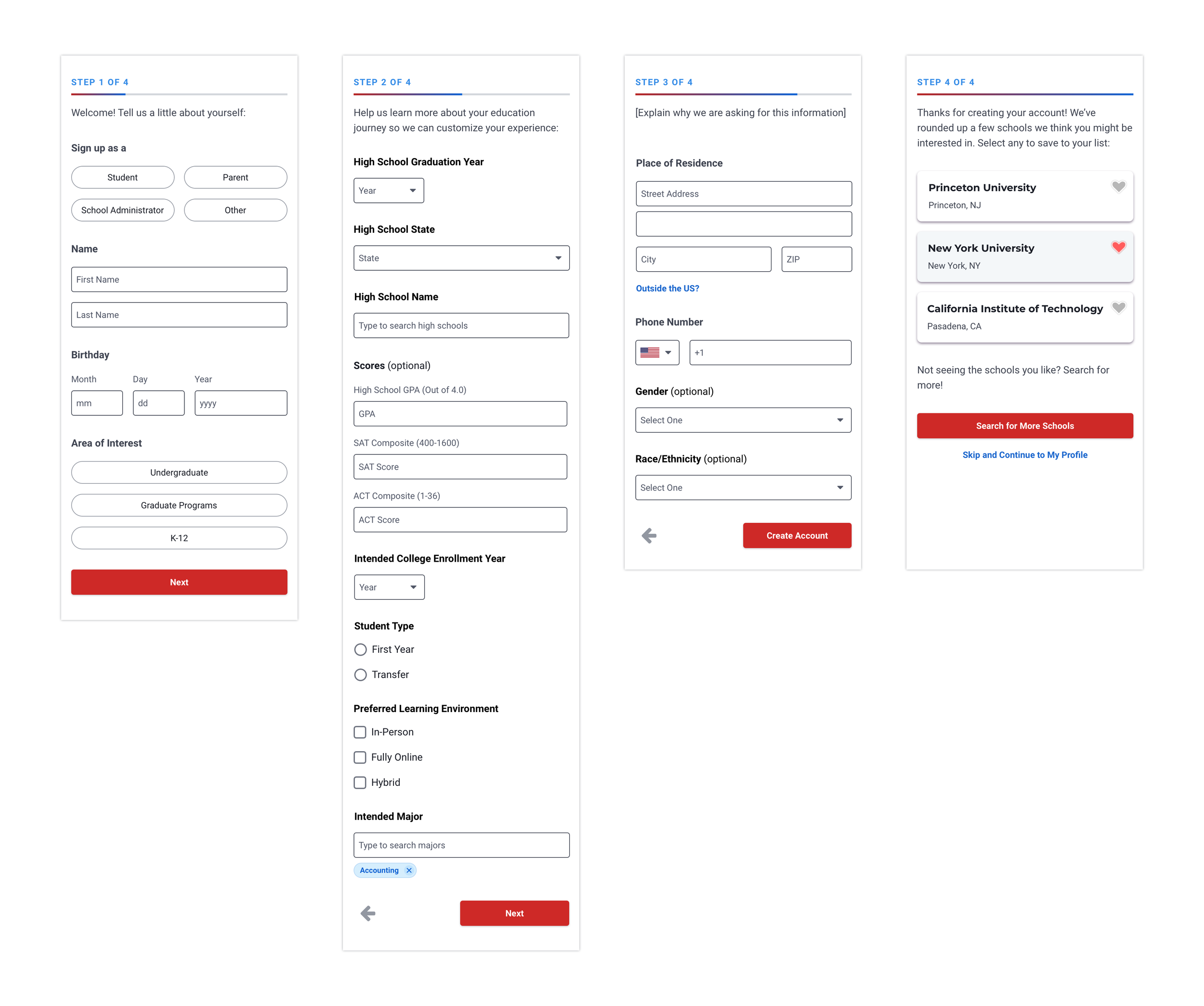This screenshot has height=1006, width=1204.
Task: Open Race/Ethnicity Select One dropdown
Action: click(743, 488)
